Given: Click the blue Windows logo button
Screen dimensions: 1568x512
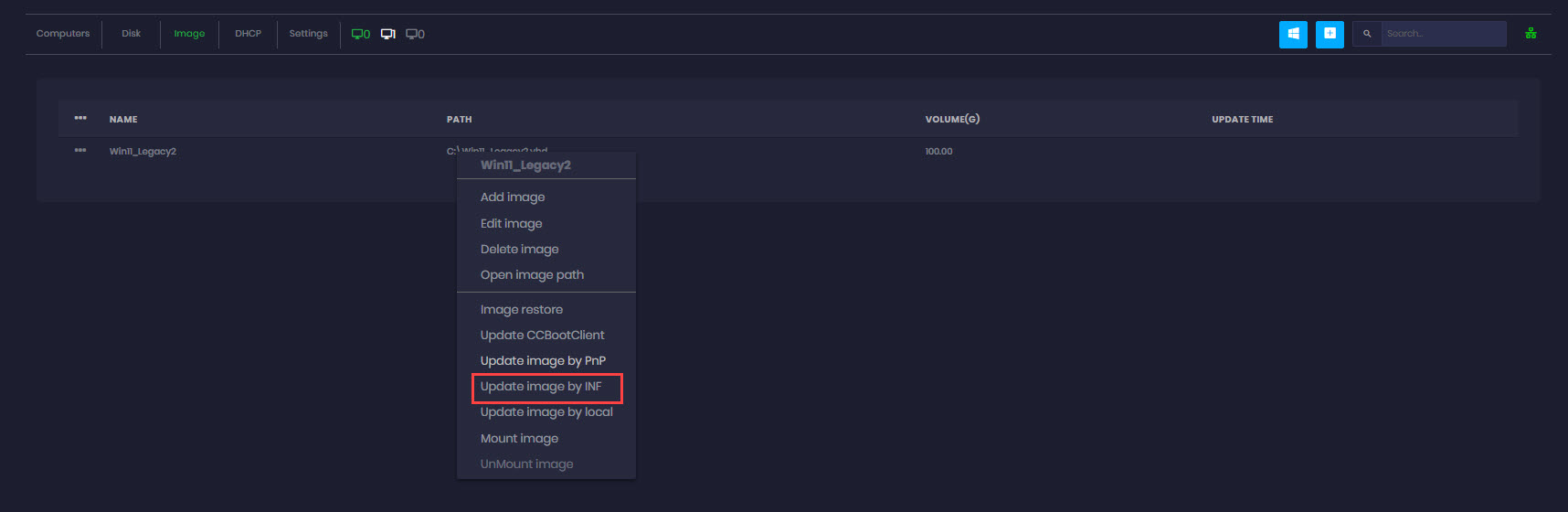Looking at the screenshot, I should pos(1293,34).
